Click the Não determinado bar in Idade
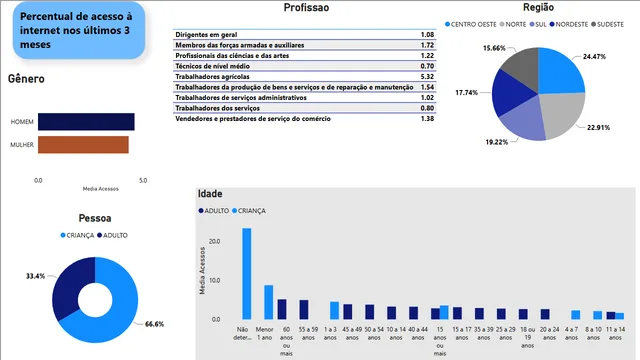 click(x=247, y=273)
